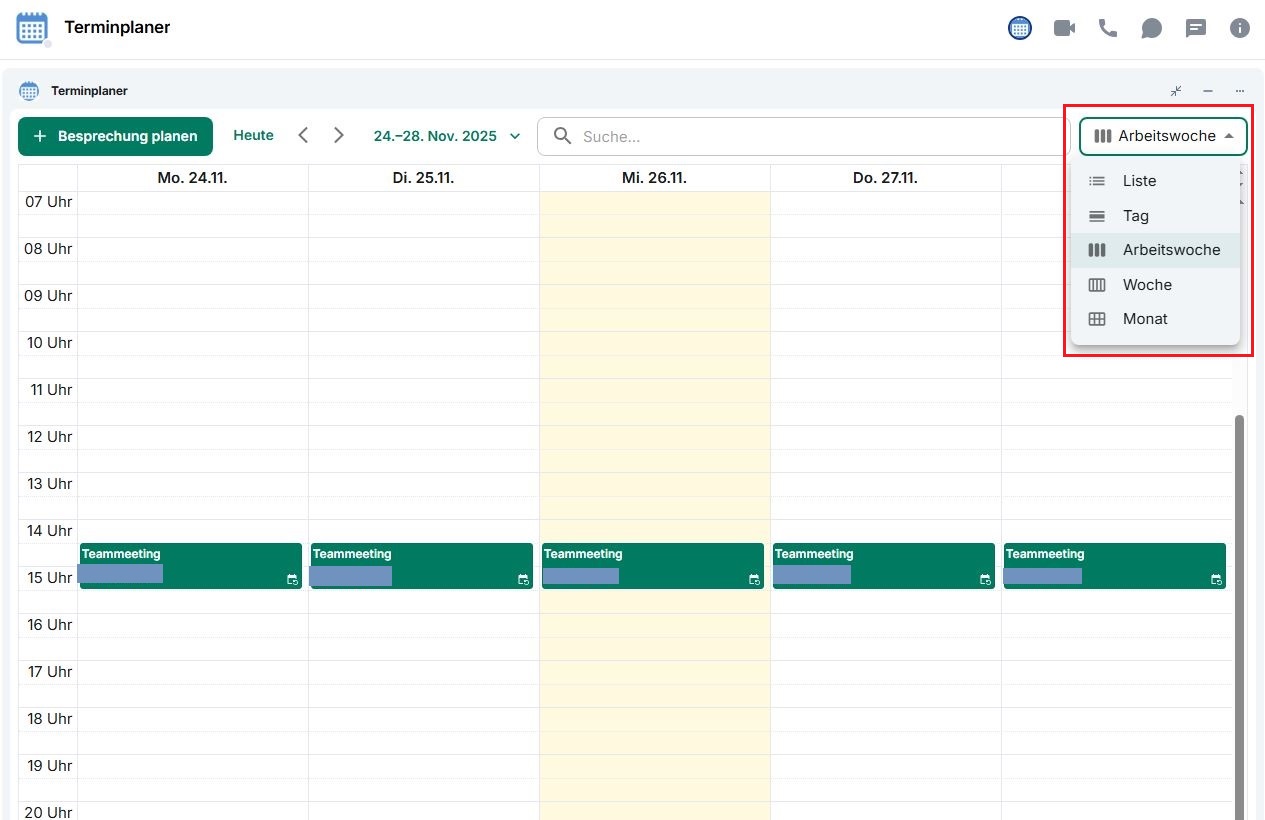Click the info icon in header
This screenshot has width=1265, height=820.
[1240, 28]
